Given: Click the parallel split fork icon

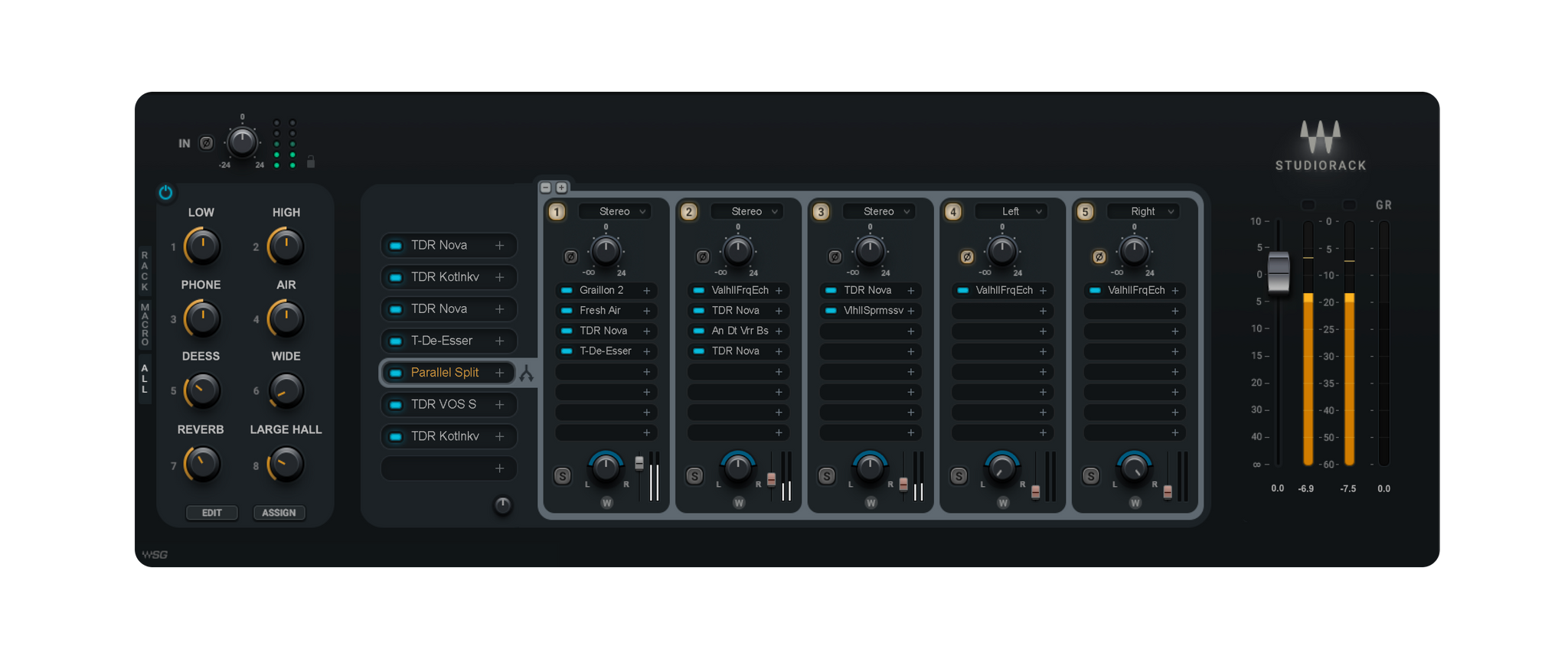Looking at the screenshot, I should [527, 374].
